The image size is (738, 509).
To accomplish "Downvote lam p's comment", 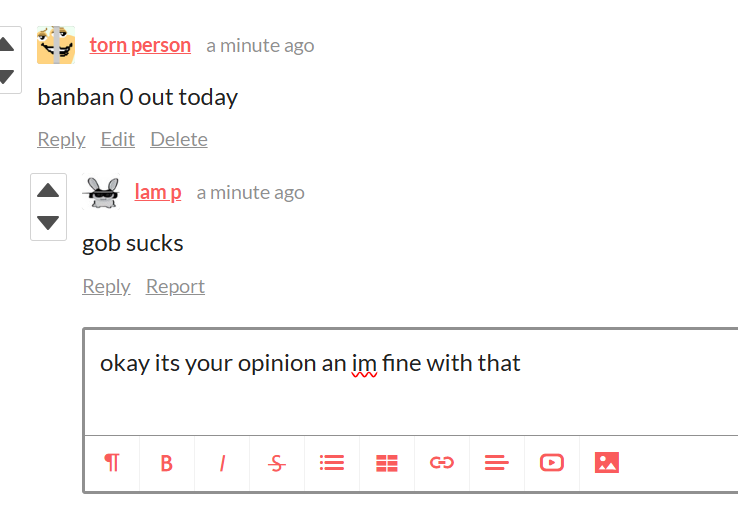I will pos(48,222).
